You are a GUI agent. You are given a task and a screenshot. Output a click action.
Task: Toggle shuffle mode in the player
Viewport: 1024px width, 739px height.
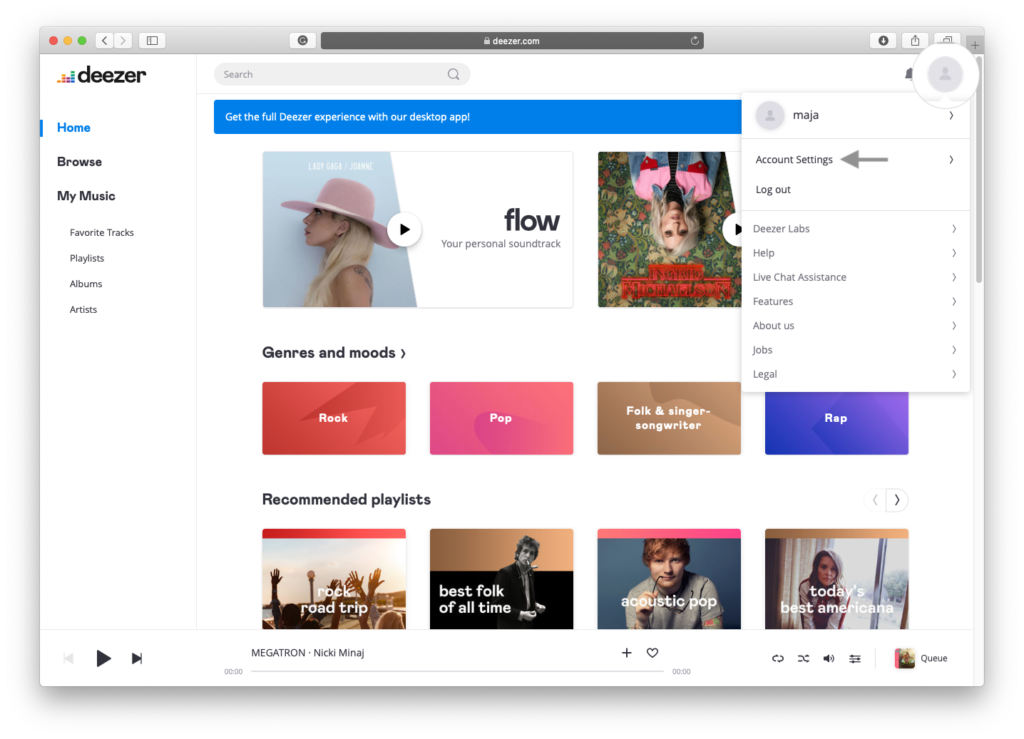tap(803, 658)
